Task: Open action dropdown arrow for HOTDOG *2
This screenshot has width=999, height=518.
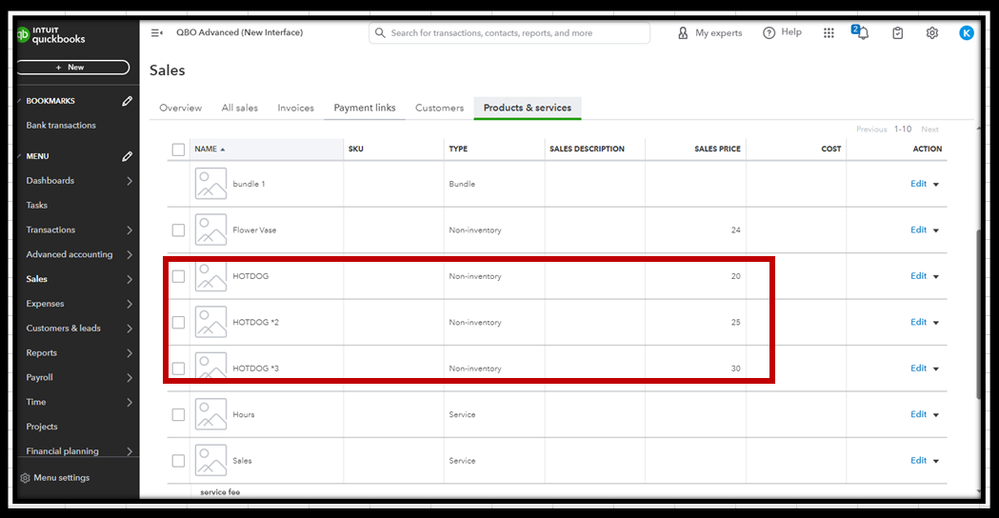Action: coord(936,323)
